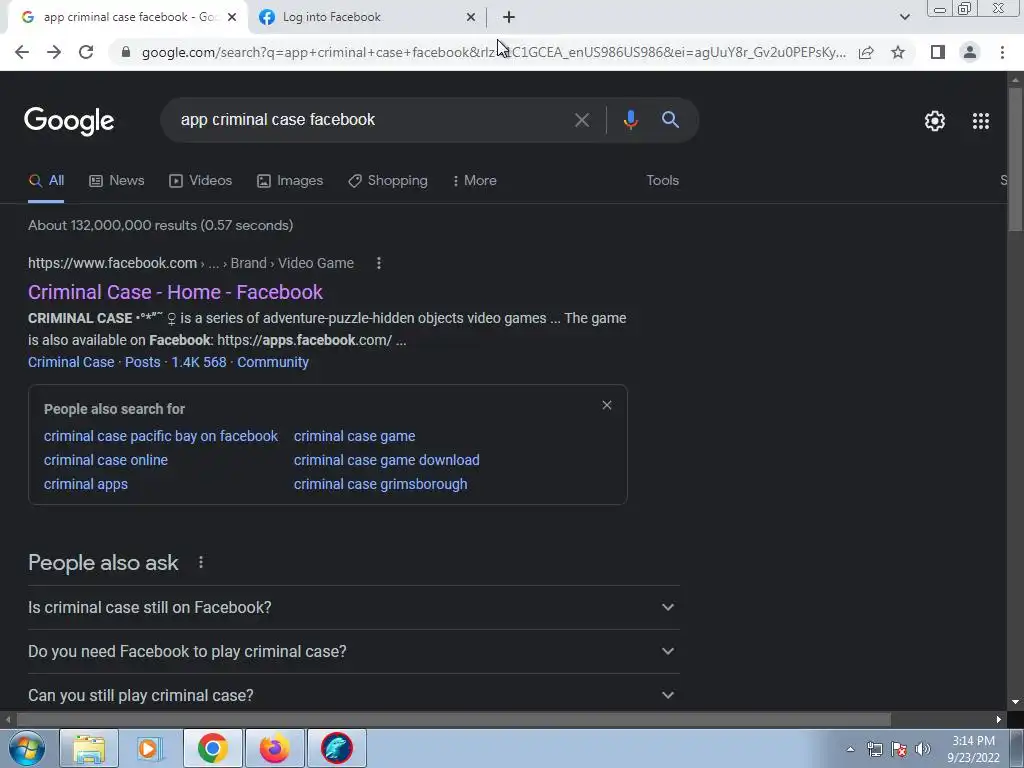Viewport: 1024px width, 768px height.
Task: Click the vertical page scrollbar thumb
Action: click(x=1015, y=159)
